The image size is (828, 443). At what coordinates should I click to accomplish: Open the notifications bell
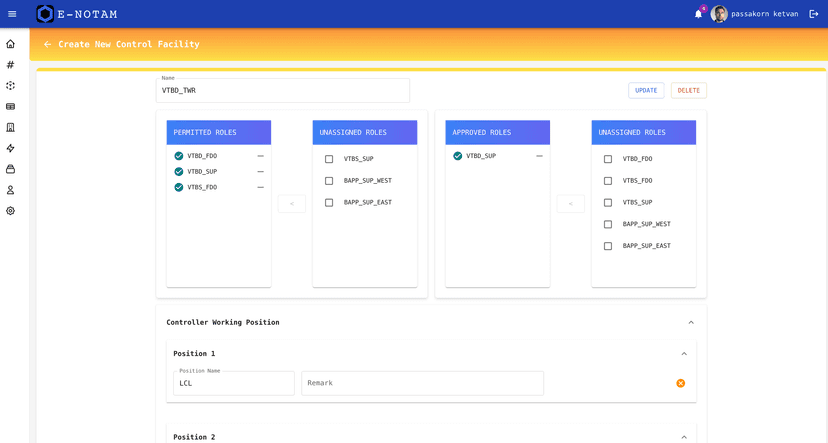[x=698, y=14]
